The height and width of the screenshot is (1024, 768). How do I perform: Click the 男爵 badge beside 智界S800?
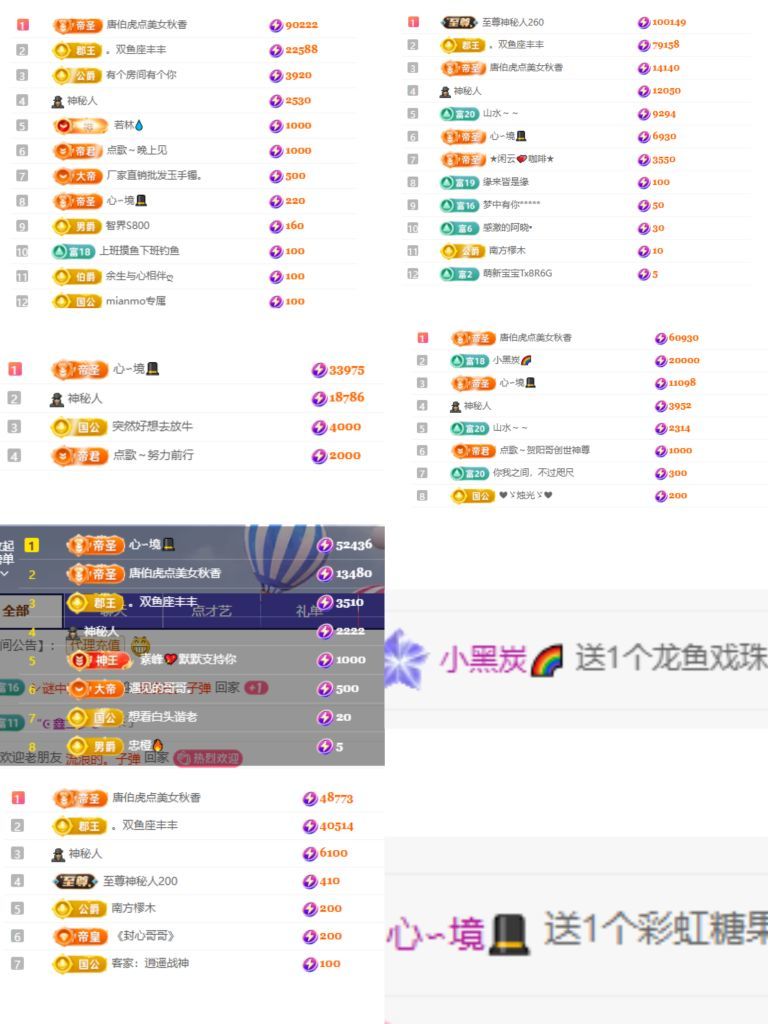[77, 226]
